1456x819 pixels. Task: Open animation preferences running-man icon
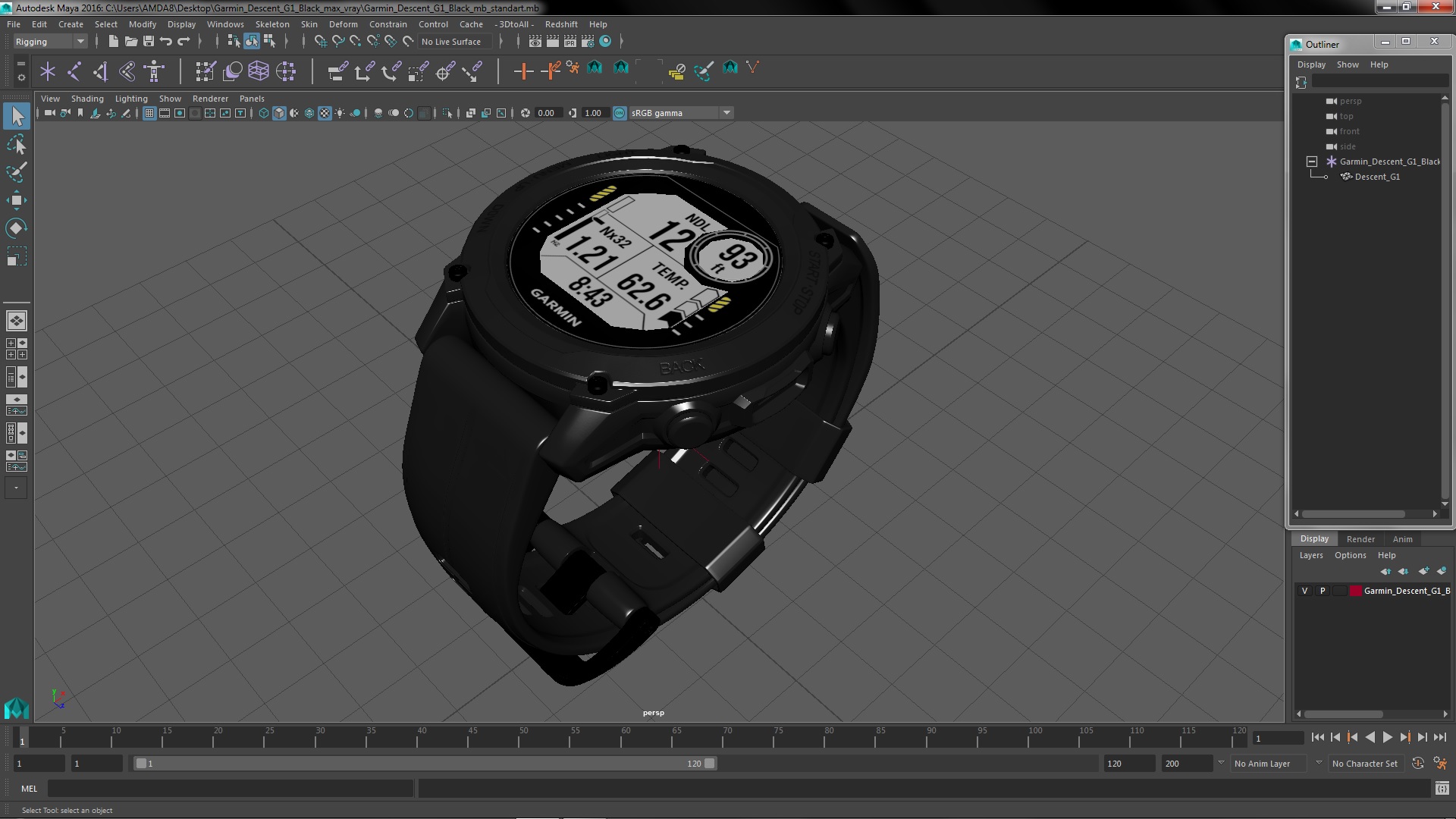(x=1440, y=764)
